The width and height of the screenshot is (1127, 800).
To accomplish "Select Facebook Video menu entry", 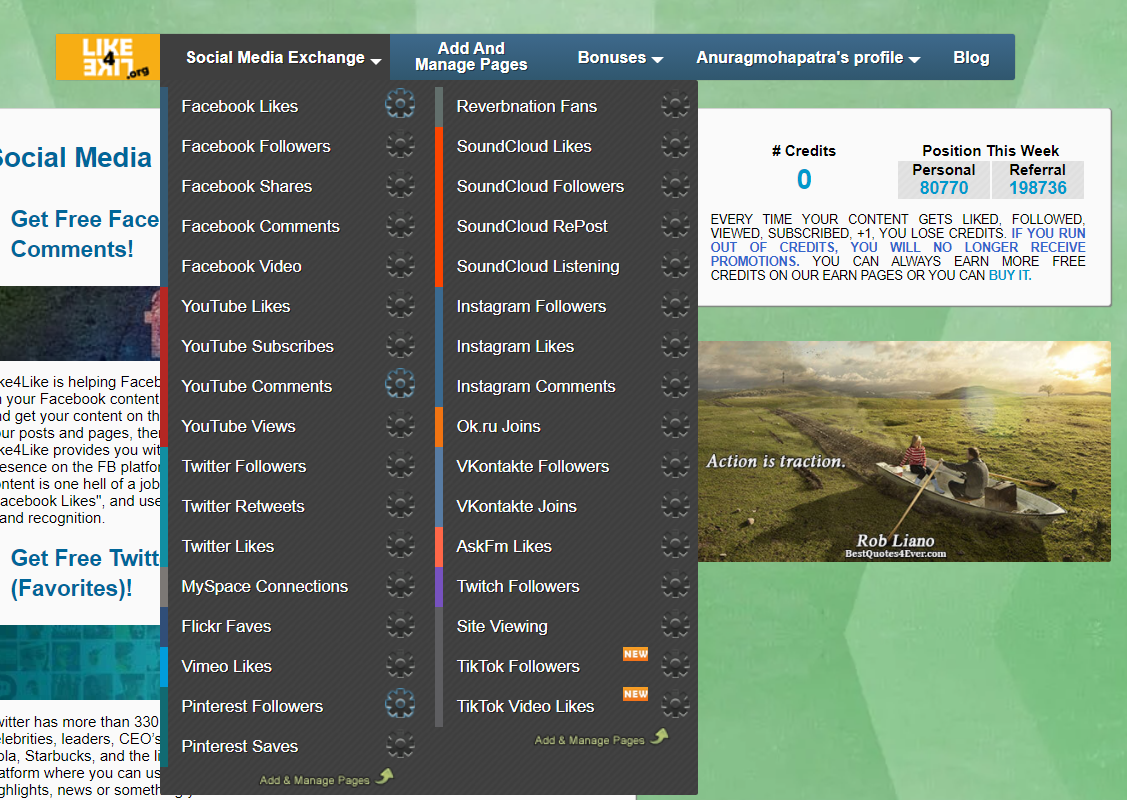I will pos(241,267).
